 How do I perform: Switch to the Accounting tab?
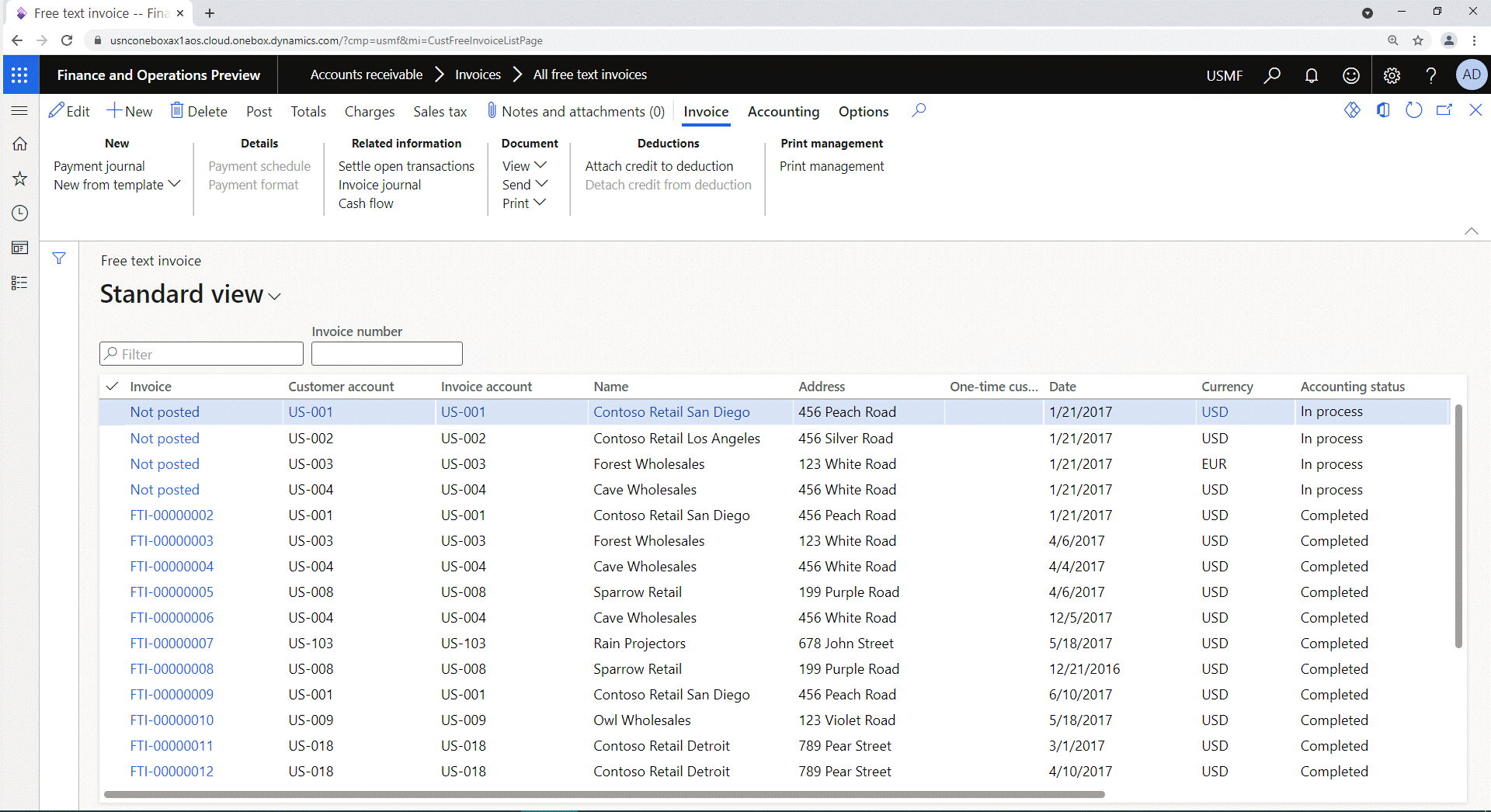[x=784, y=112]
